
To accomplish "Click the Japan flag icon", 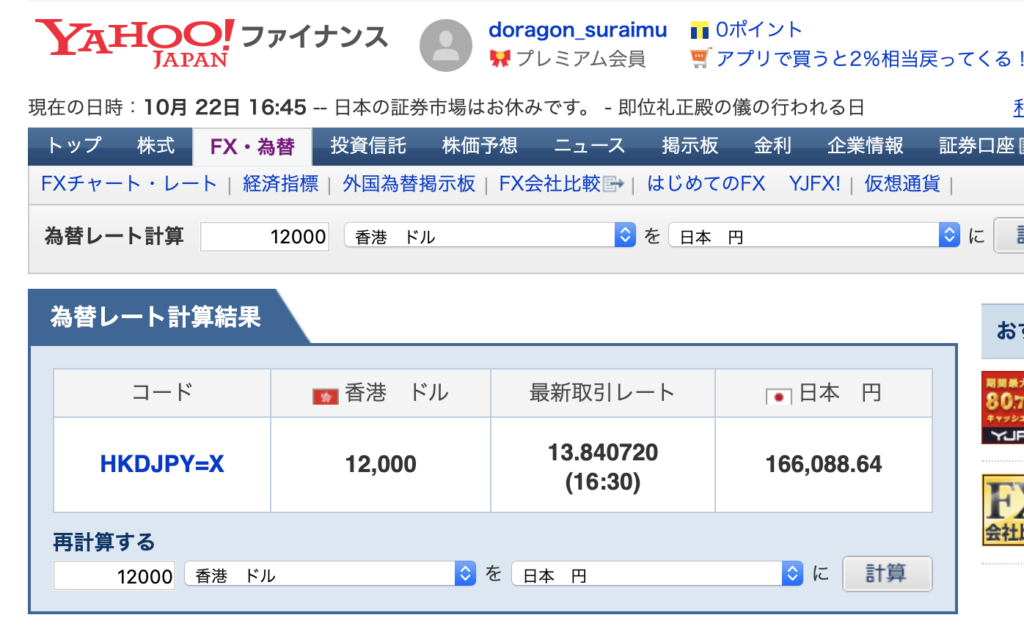I will tap(777, 396).
